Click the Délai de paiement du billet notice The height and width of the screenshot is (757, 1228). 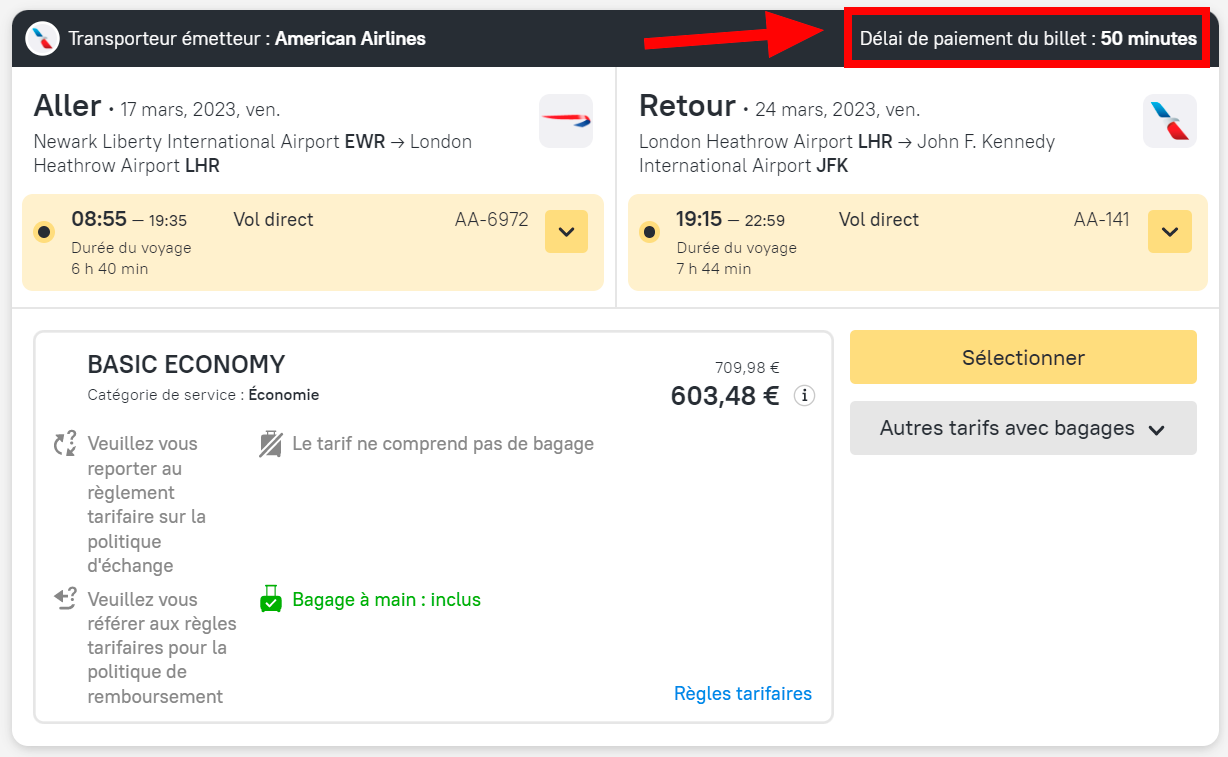point(1027,39)
